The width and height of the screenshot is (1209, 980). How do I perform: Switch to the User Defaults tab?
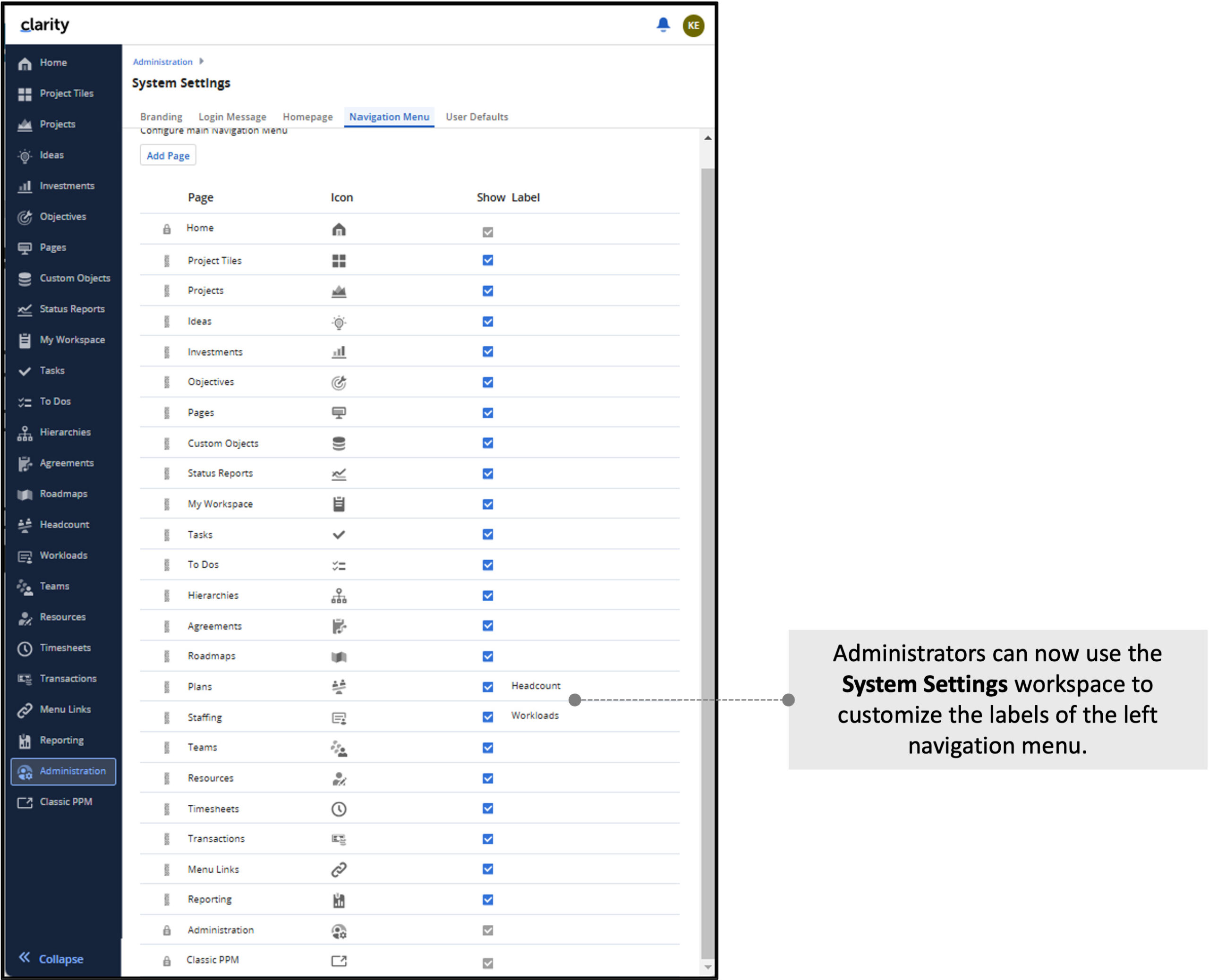click(x=477, y=117)
